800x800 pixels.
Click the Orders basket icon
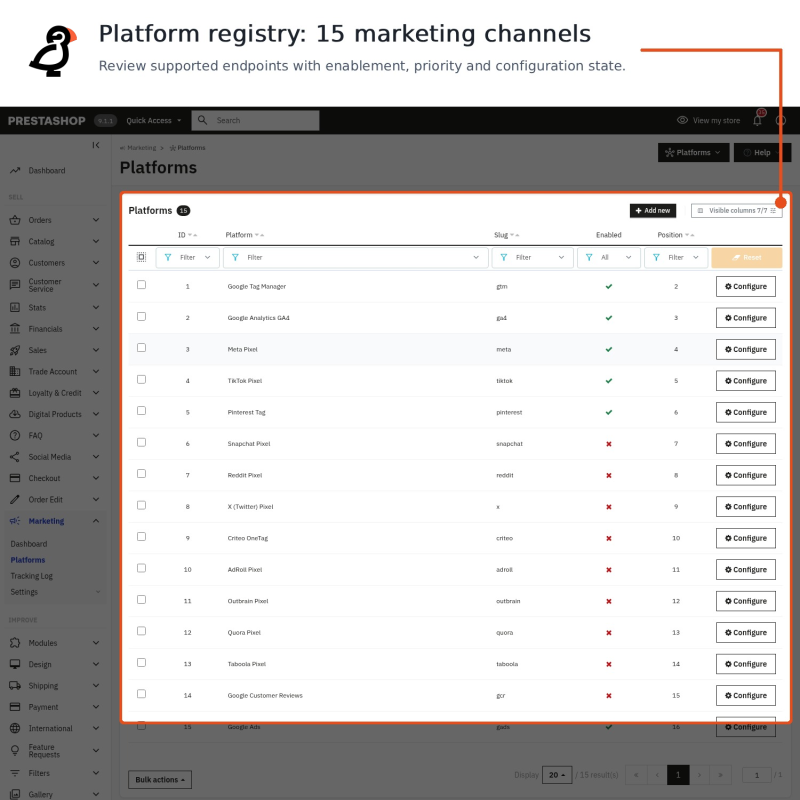[15, 220]
